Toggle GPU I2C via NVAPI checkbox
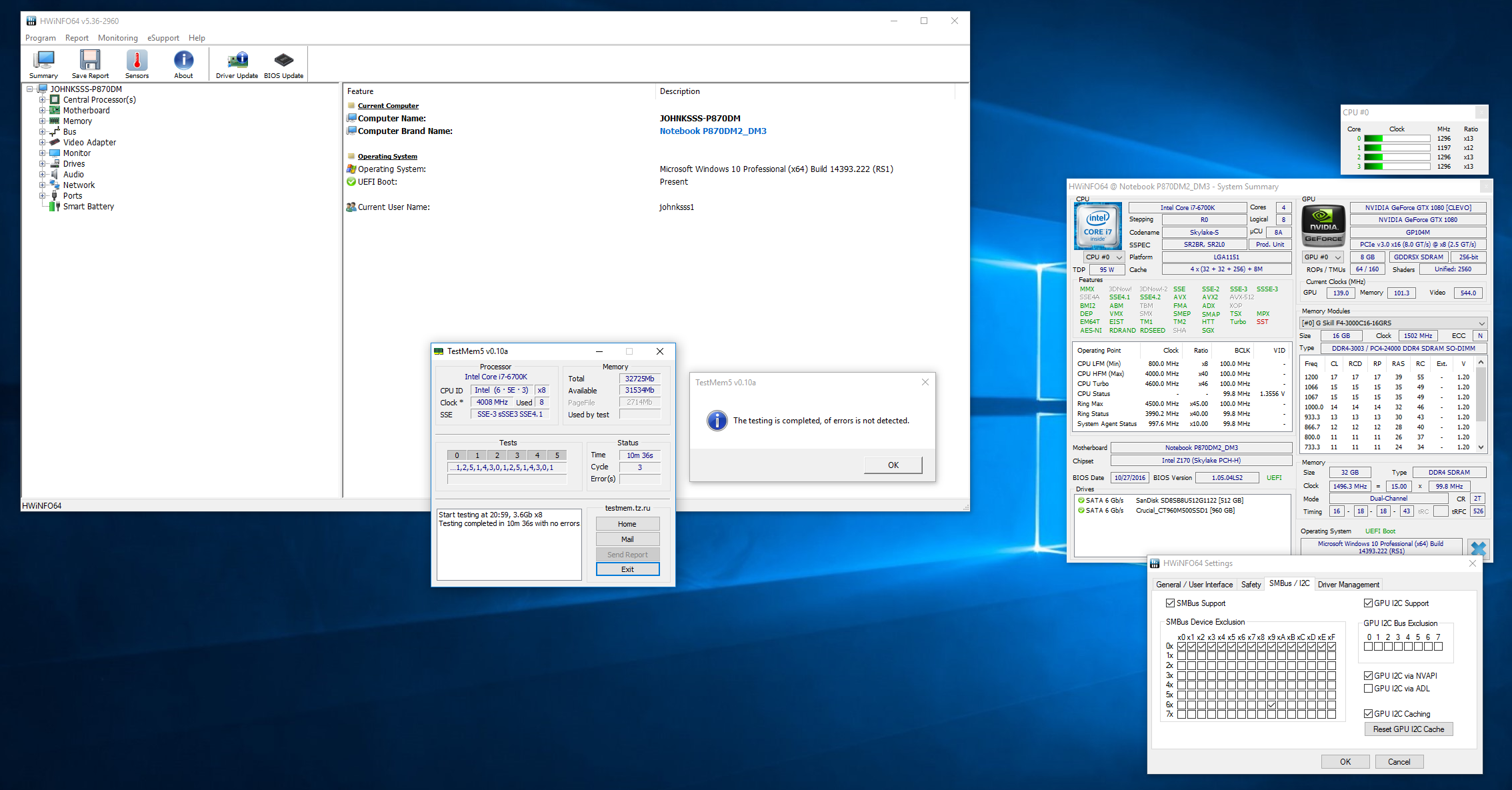The height and width of the screenshot is (790, 1512). pyautogui.click(x=1368, y=675)
